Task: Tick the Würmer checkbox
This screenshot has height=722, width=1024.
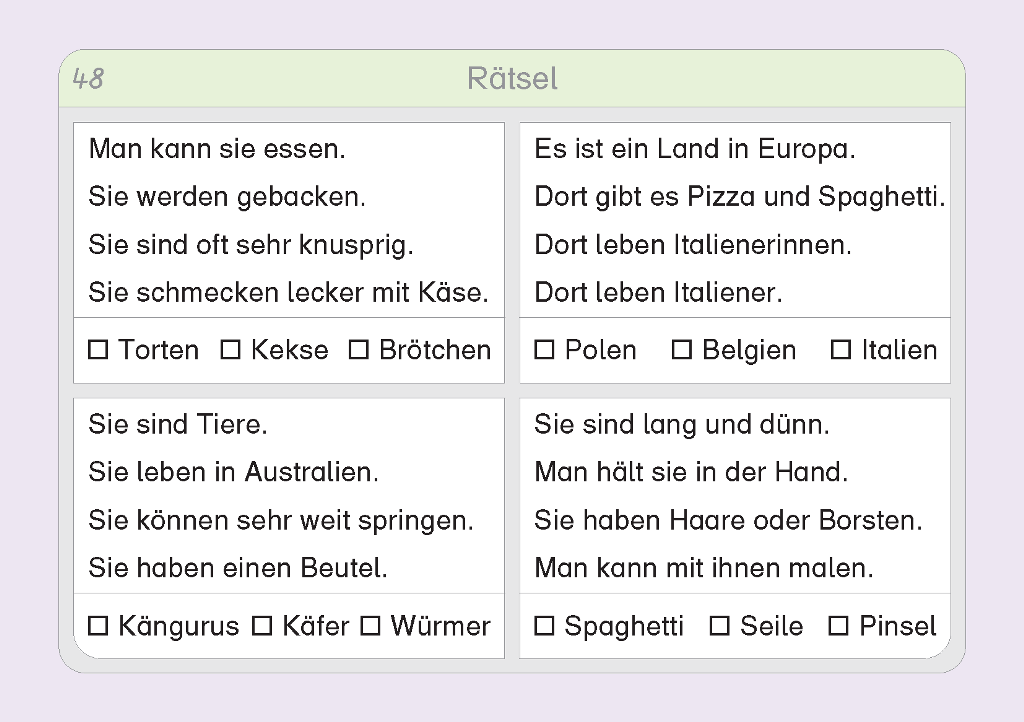Action: 371,626
